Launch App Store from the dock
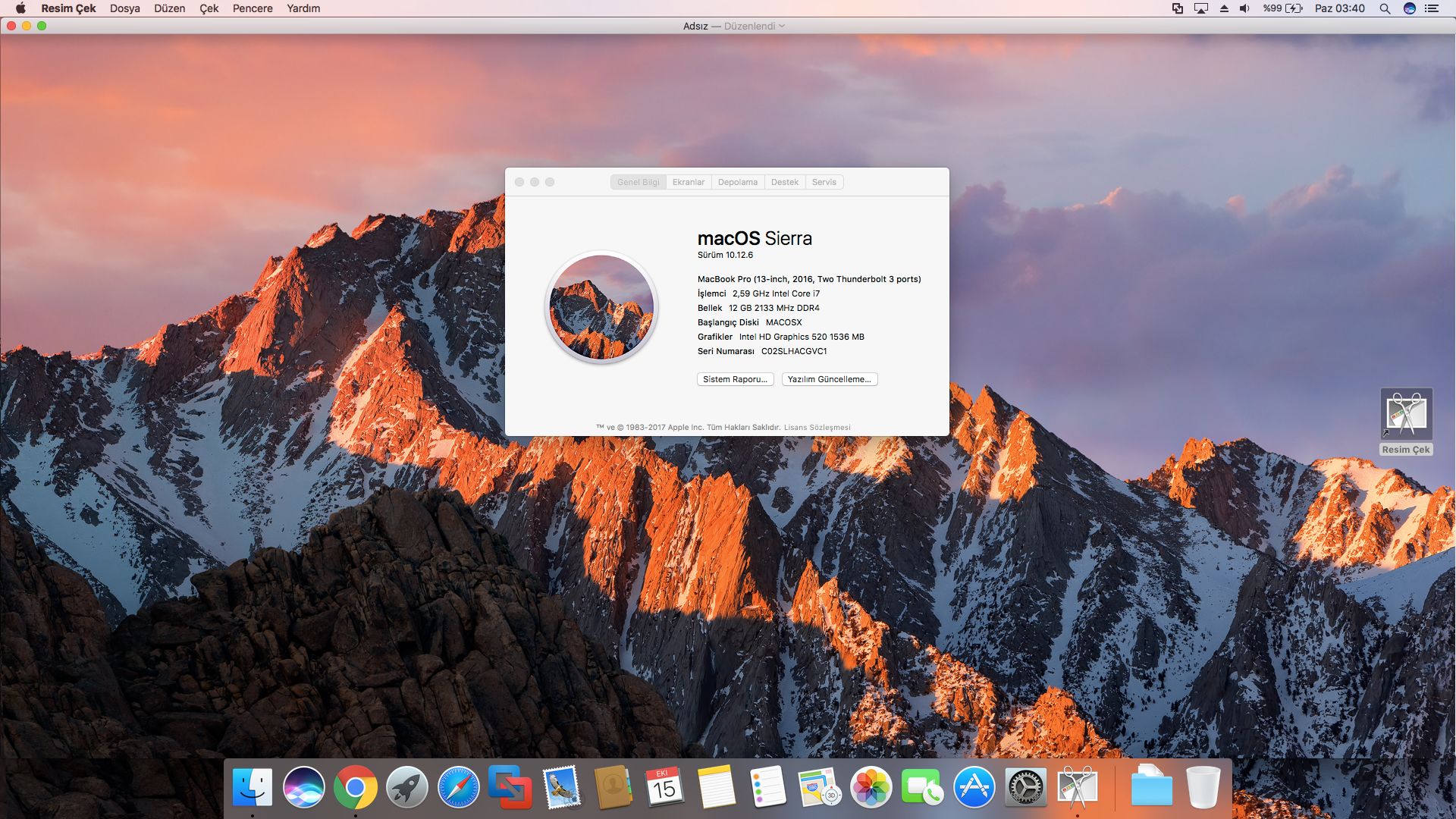Image resolution: width=1456 pixels, height=819 pixels. click(974, 788)
